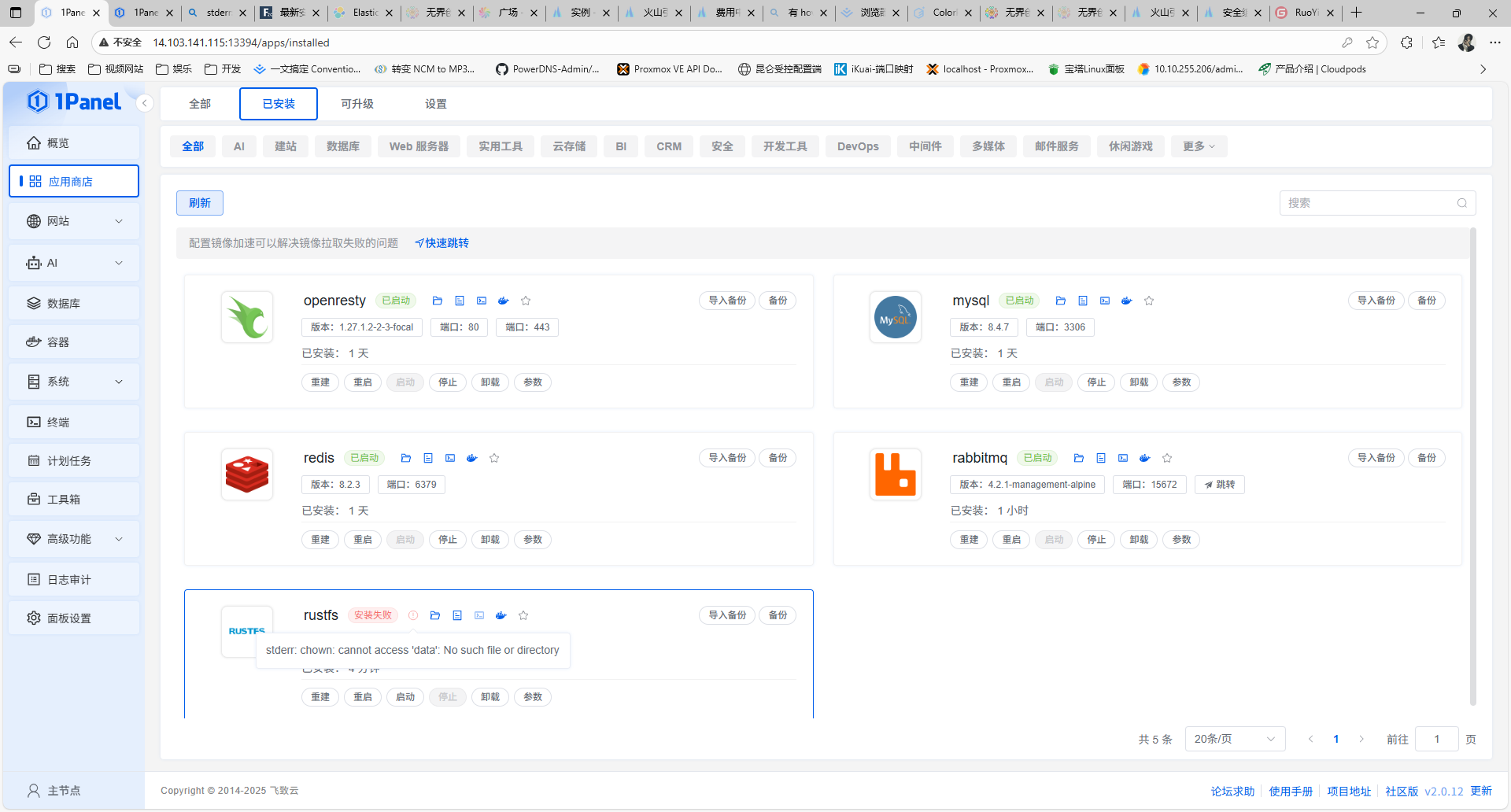Viewport: 1511px width, 812px height.
Task: Open the mysql log file icon
Action: [x=1083, y=301]
